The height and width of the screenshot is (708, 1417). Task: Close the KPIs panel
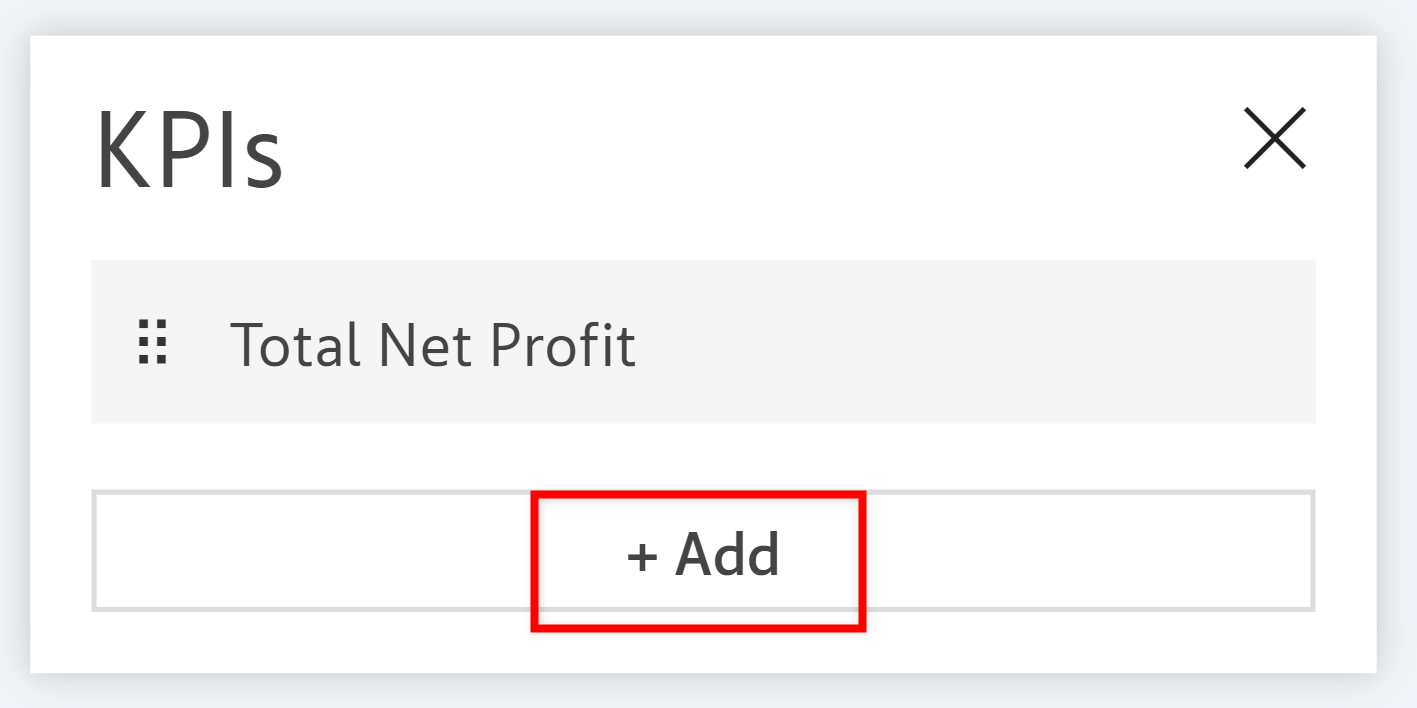point(1274,138)
